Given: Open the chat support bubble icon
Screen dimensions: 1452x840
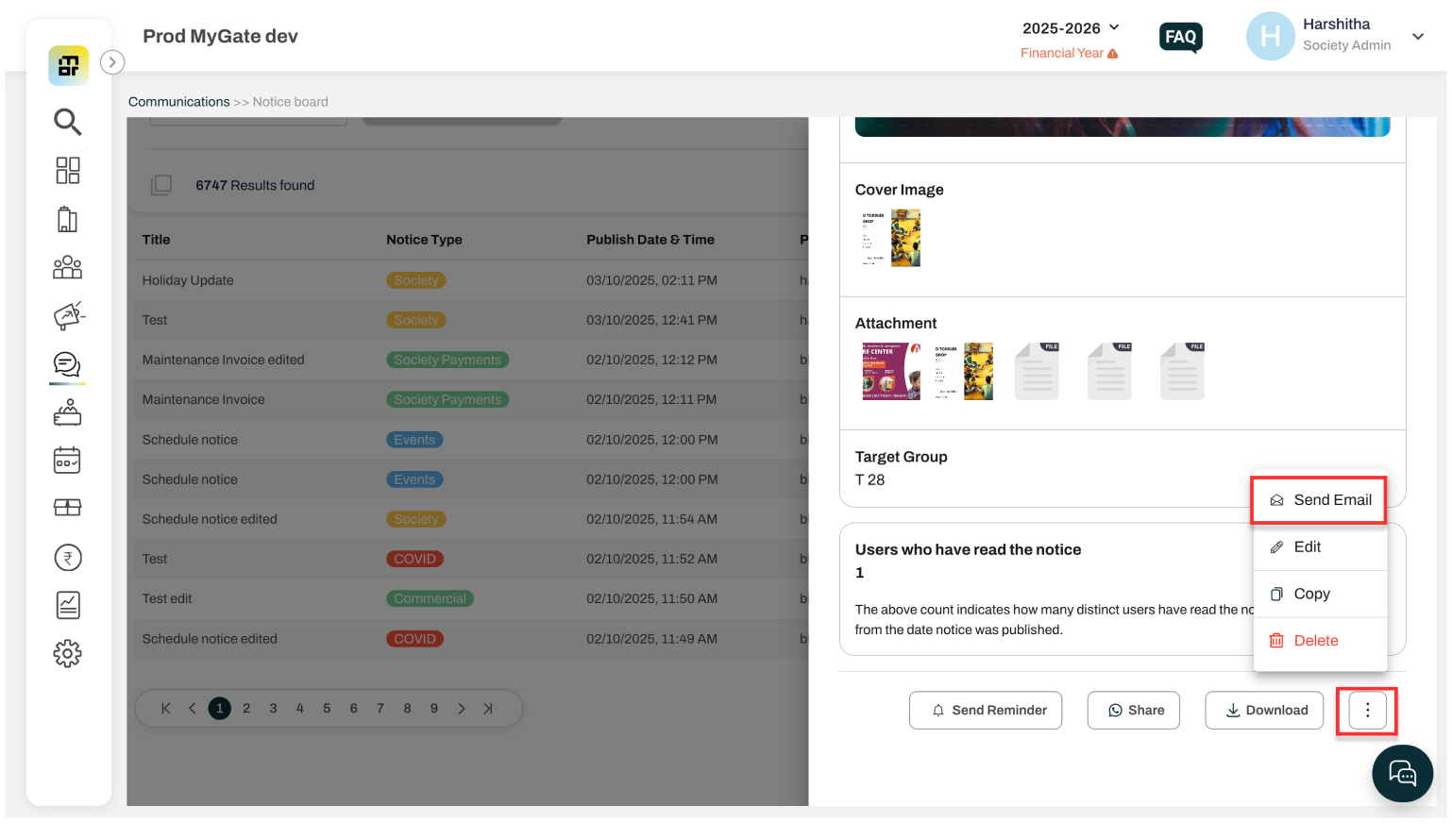Looking at the screenshot, I should (x=1402, y=774).
